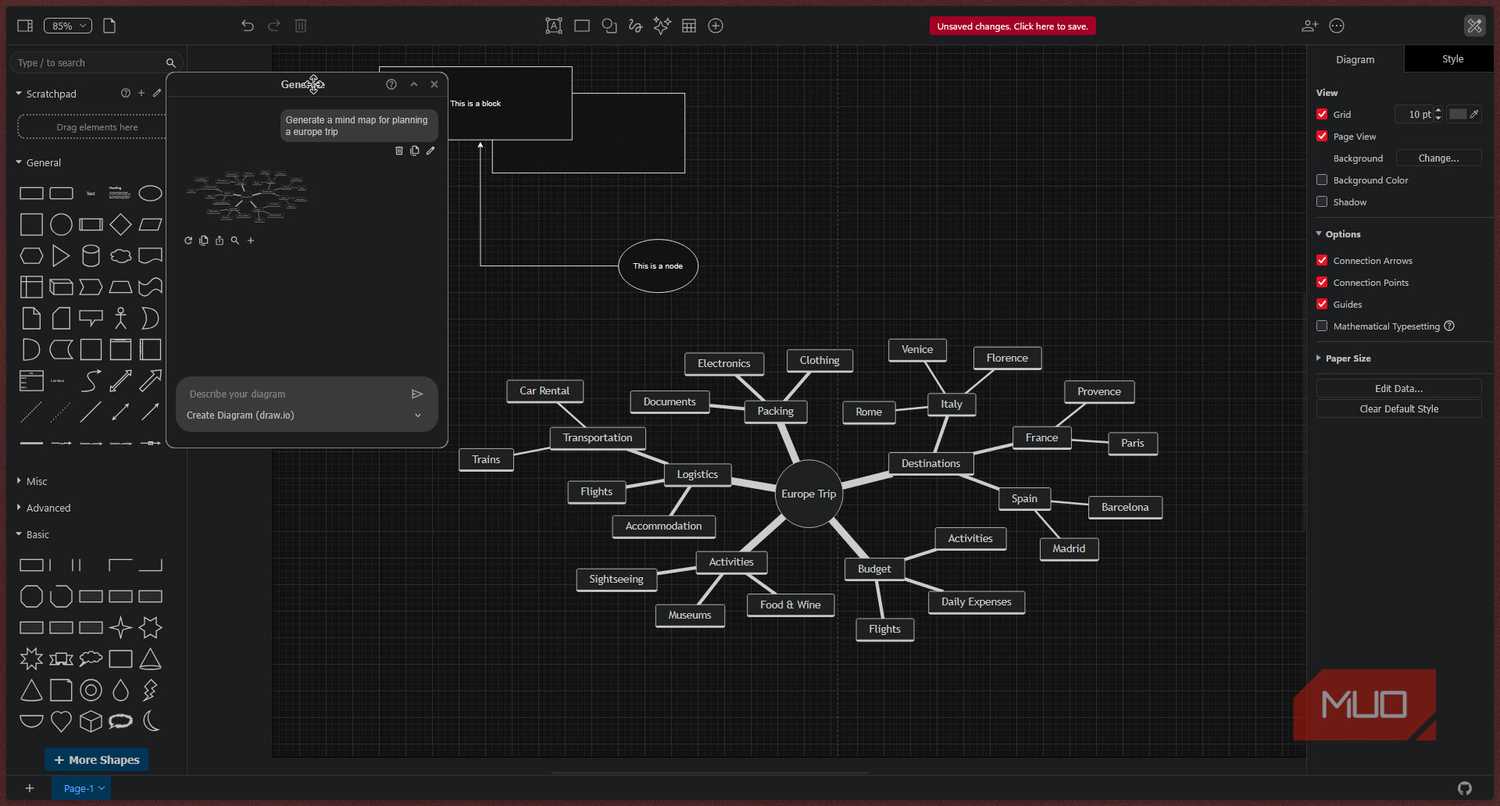
Task: Disable the Guides checkbox
Action: (x=1322, y=304)
